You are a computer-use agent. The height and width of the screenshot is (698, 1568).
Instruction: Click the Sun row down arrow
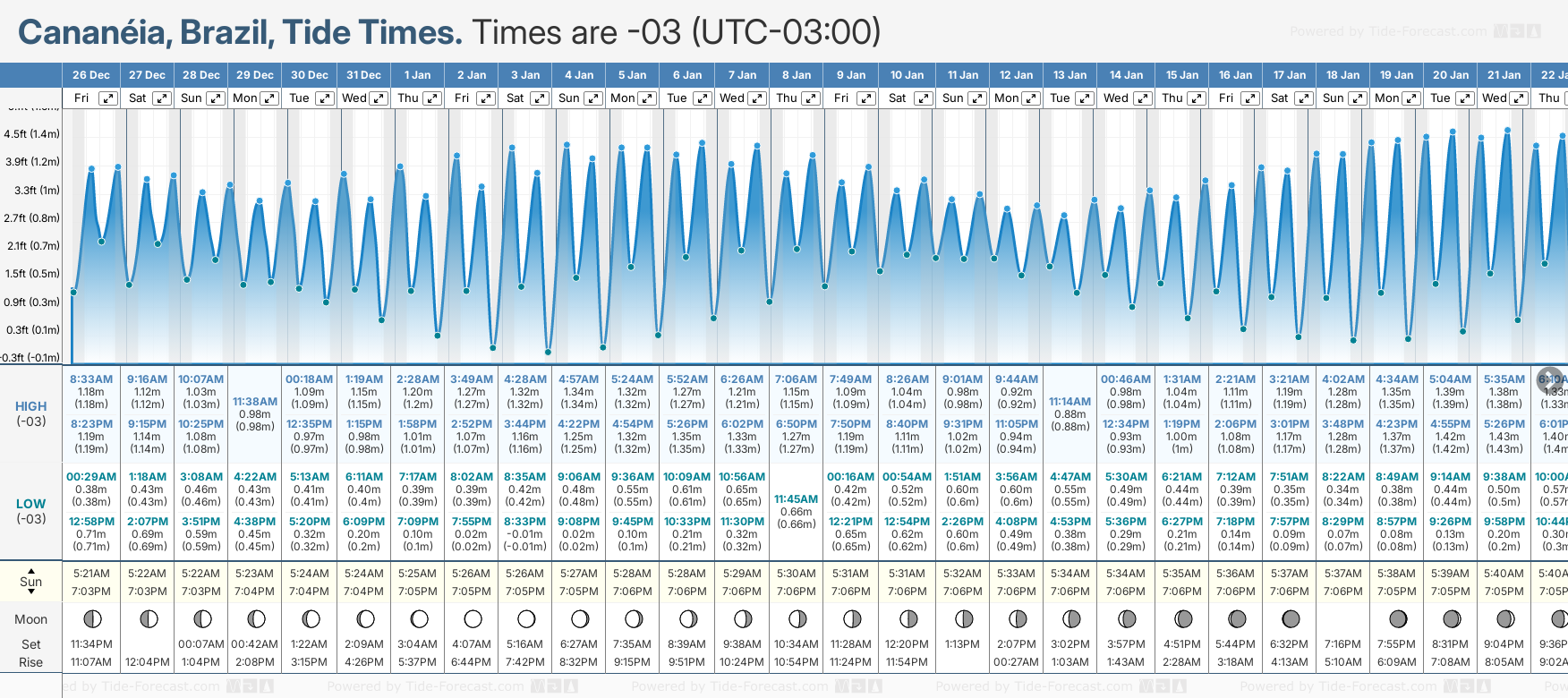click(x=31, y=592)
